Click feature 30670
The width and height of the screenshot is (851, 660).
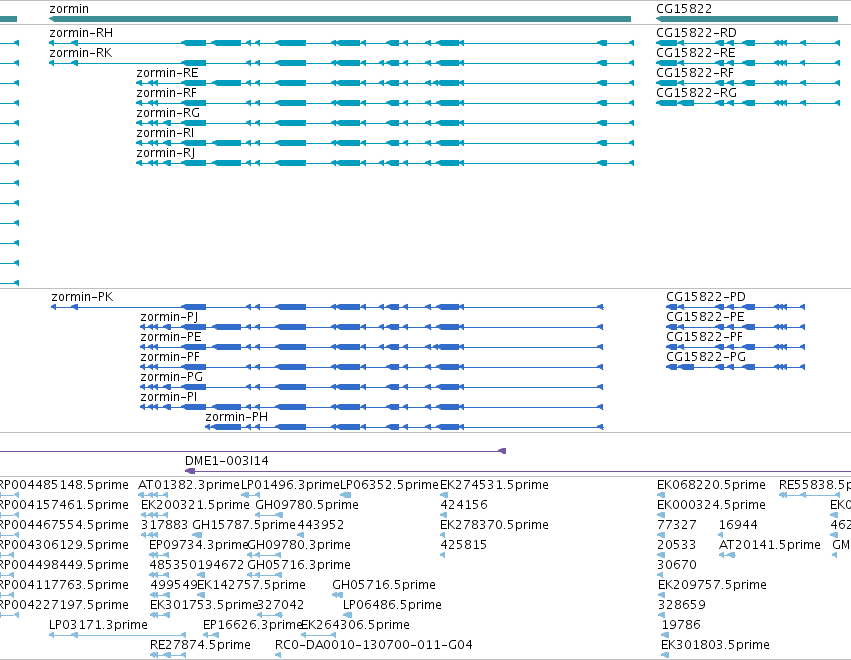pos(677,565)
